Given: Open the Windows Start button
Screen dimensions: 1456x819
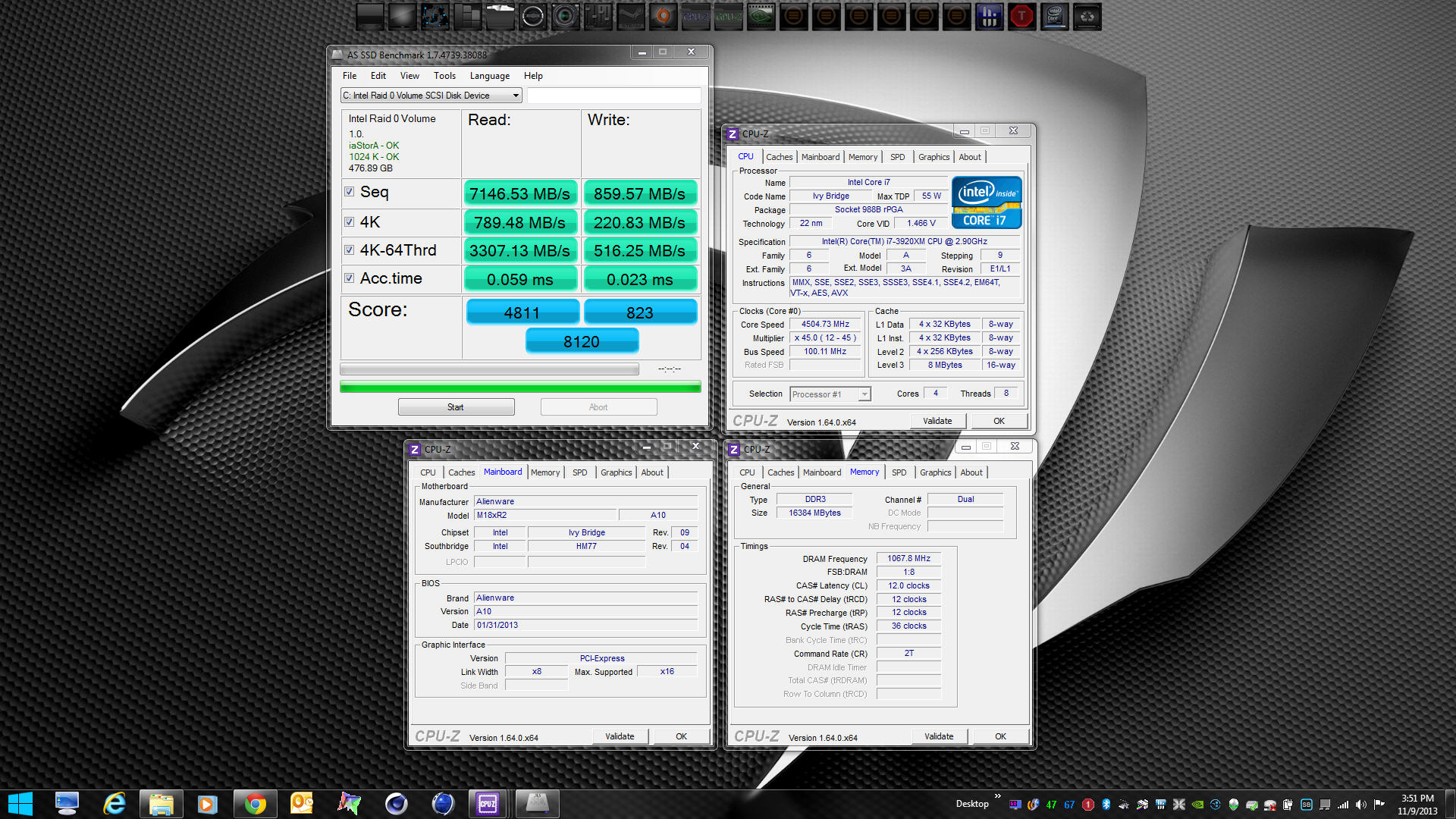Looking at the screenshot, I should (x=20, y=804).
